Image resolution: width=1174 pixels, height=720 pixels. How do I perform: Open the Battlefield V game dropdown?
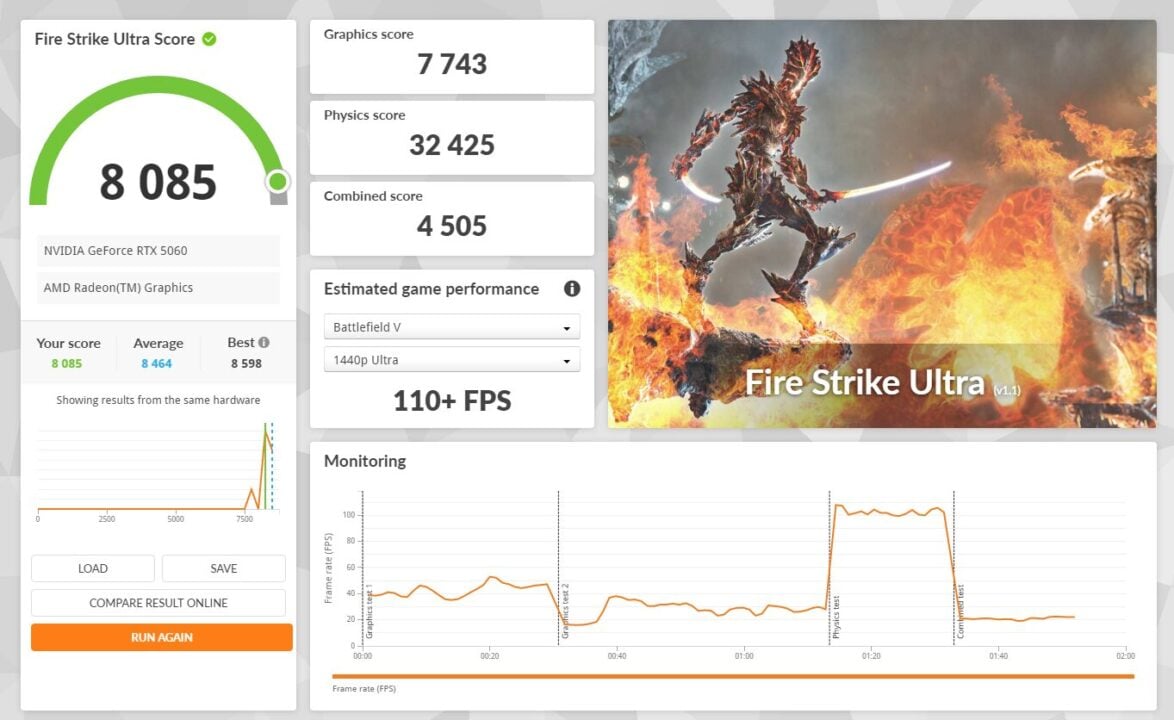[x=451, y=327]
